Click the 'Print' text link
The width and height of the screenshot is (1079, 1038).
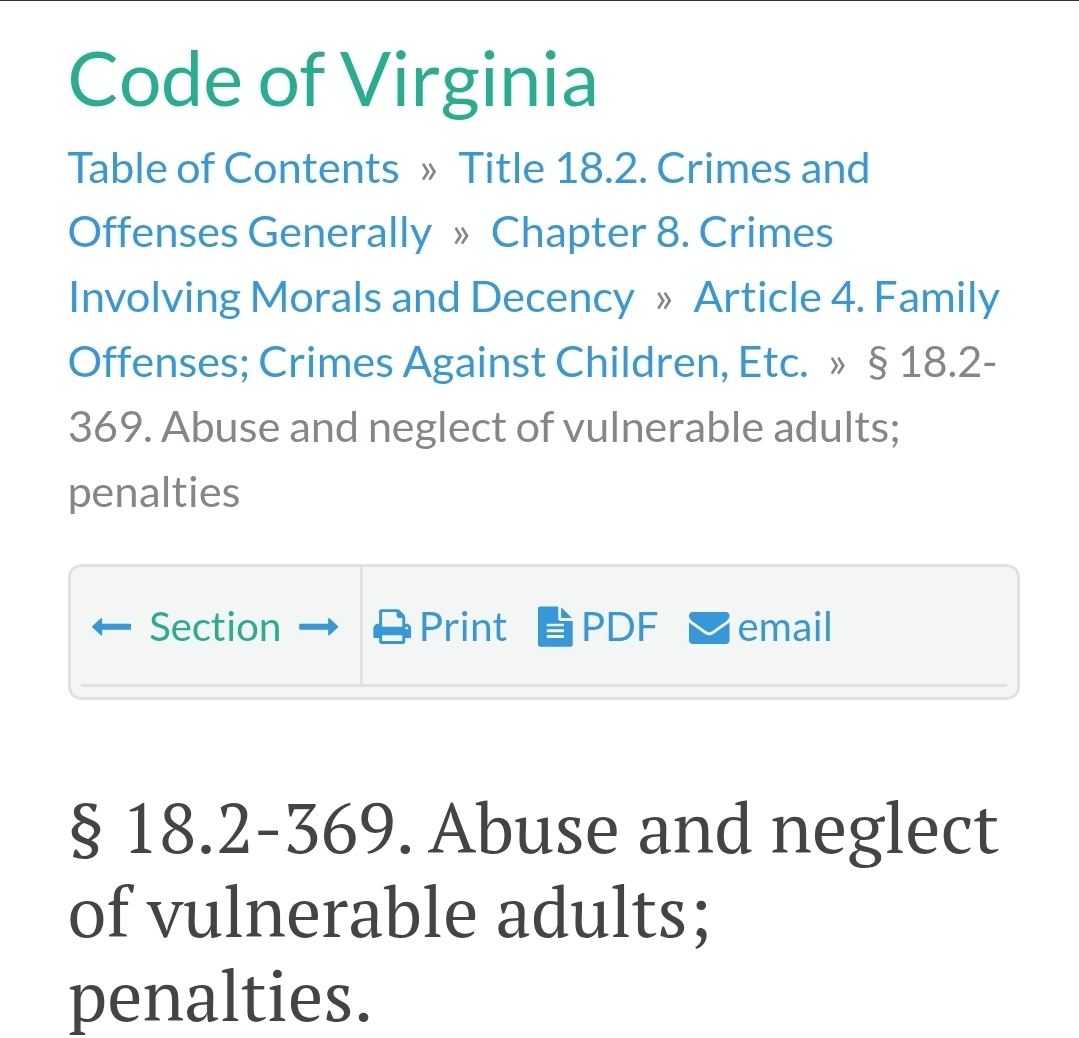[463, 628]
